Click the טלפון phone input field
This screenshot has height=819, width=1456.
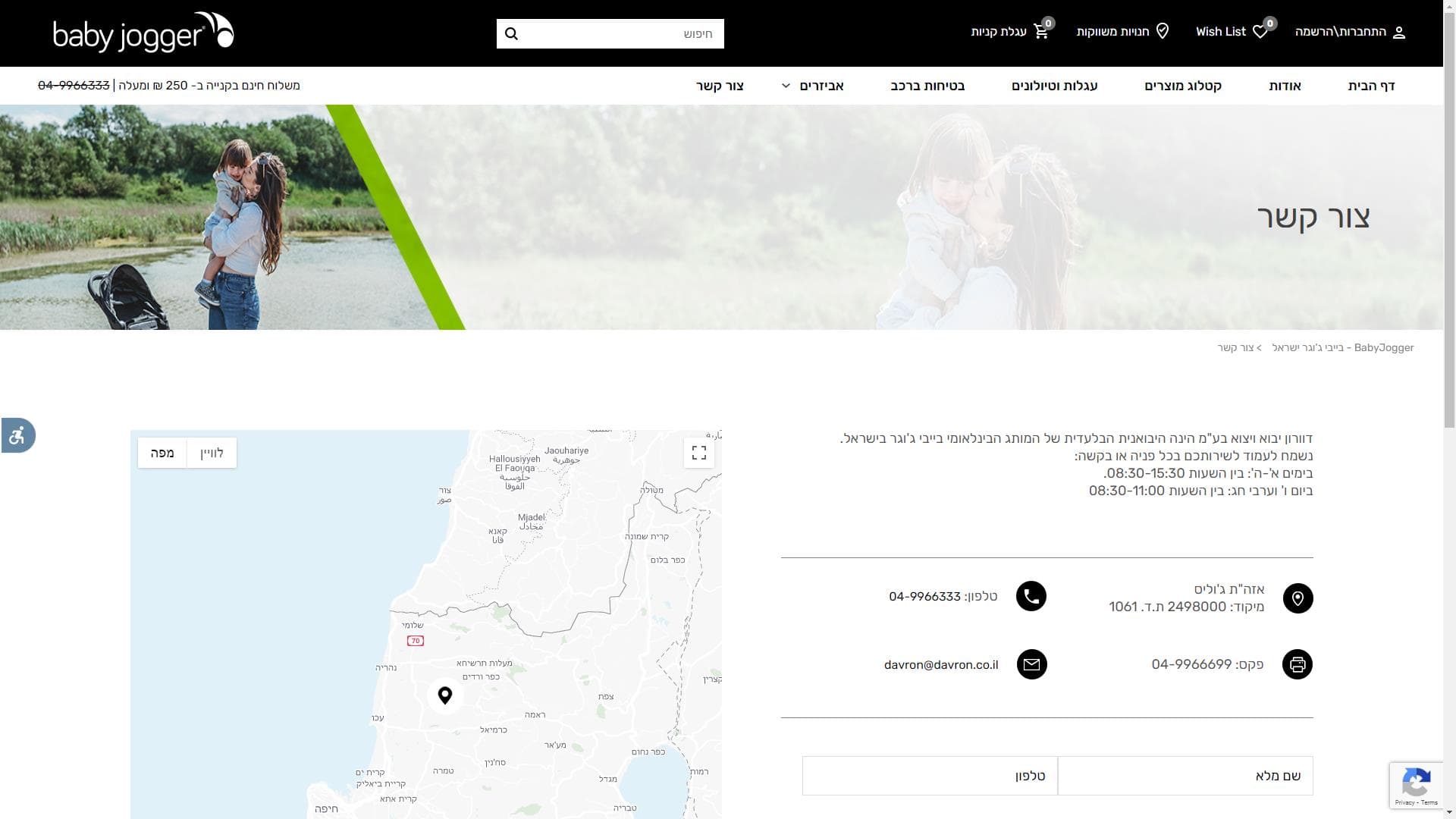click(930, 776)
